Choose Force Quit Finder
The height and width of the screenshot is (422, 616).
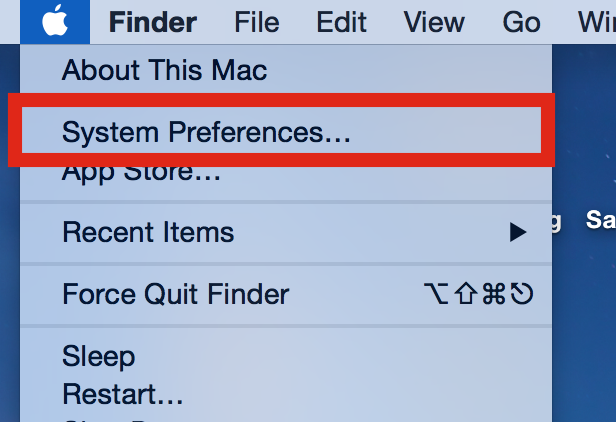(x=176, y=294)
